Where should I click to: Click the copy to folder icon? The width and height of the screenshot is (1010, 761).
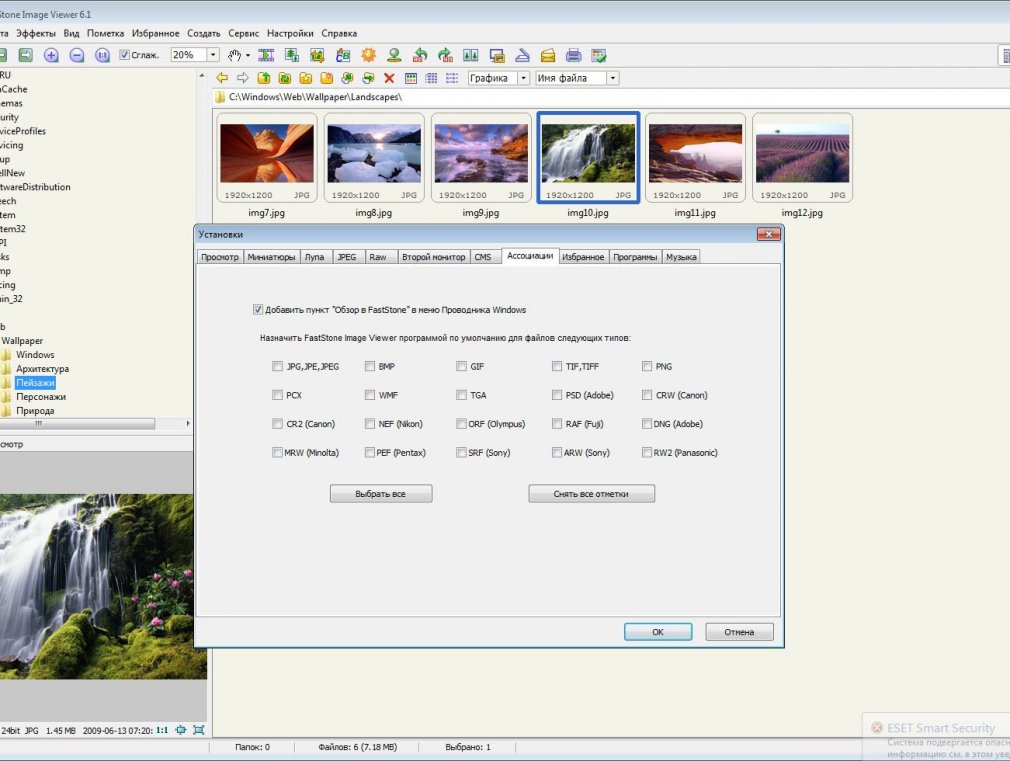pos(348,78)
